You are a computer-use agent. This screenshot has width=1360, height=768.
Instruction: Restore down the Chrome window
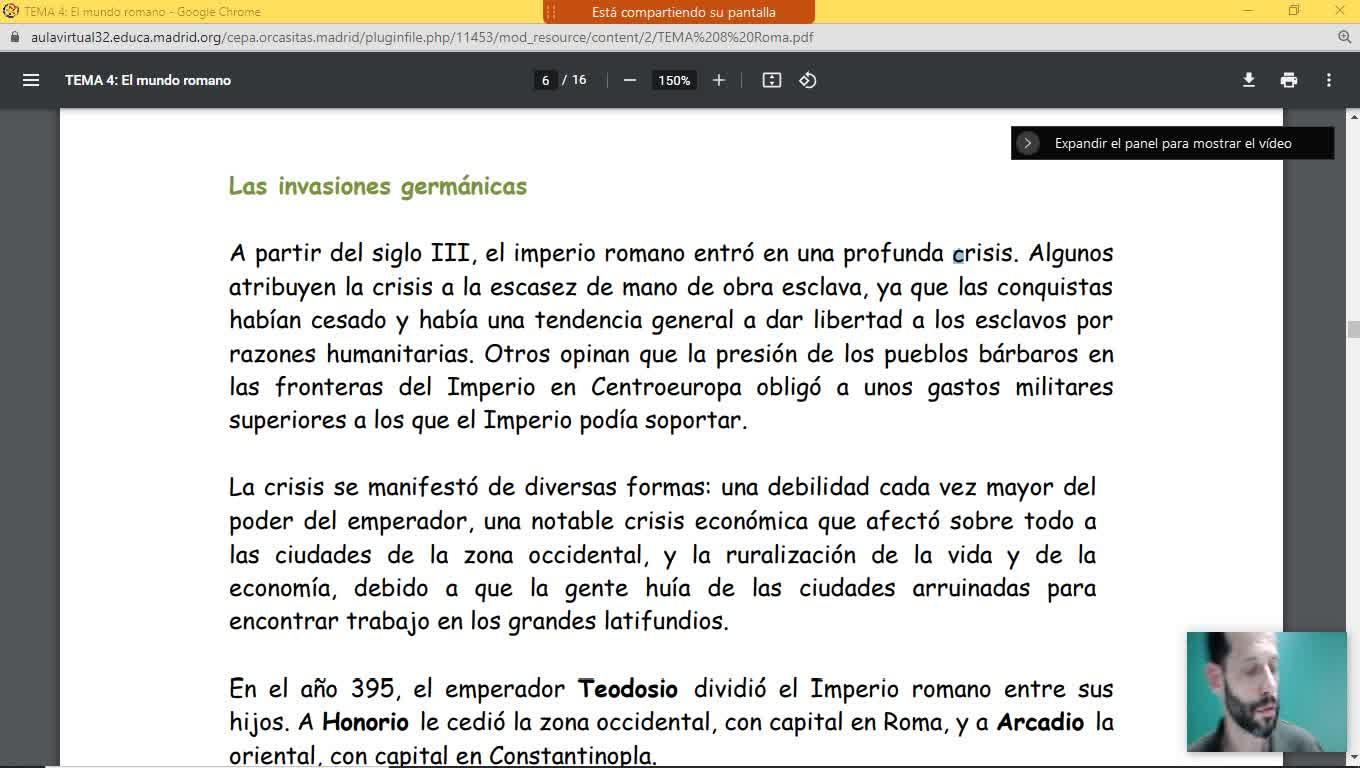[x=1294, y=11]
